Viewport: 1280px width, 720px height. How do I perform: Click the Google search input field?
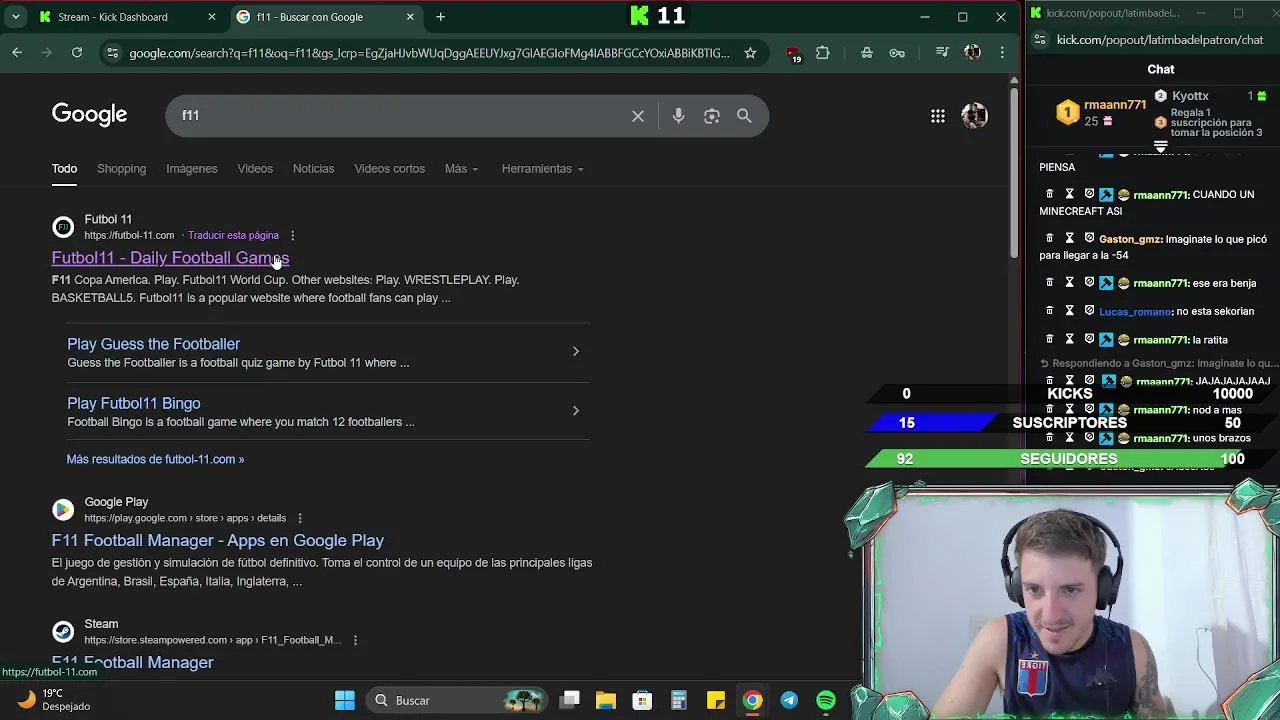coord(400,116)
